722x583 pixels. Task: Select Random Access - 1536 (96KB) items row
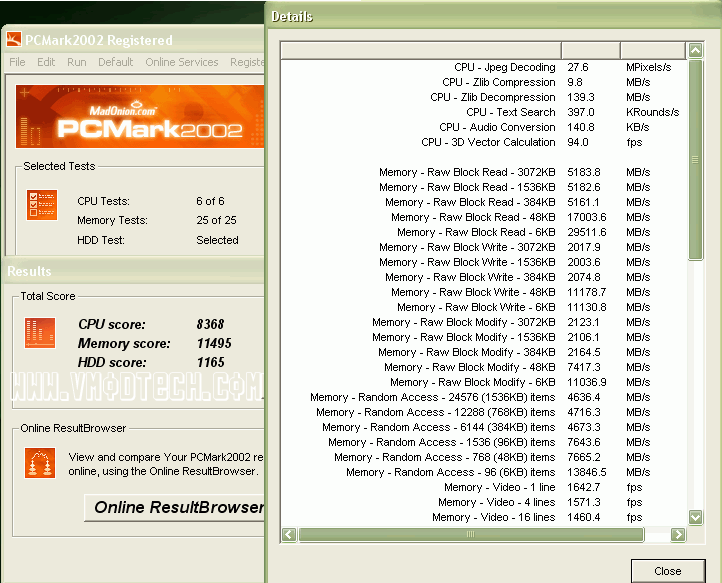pos(483,443)
